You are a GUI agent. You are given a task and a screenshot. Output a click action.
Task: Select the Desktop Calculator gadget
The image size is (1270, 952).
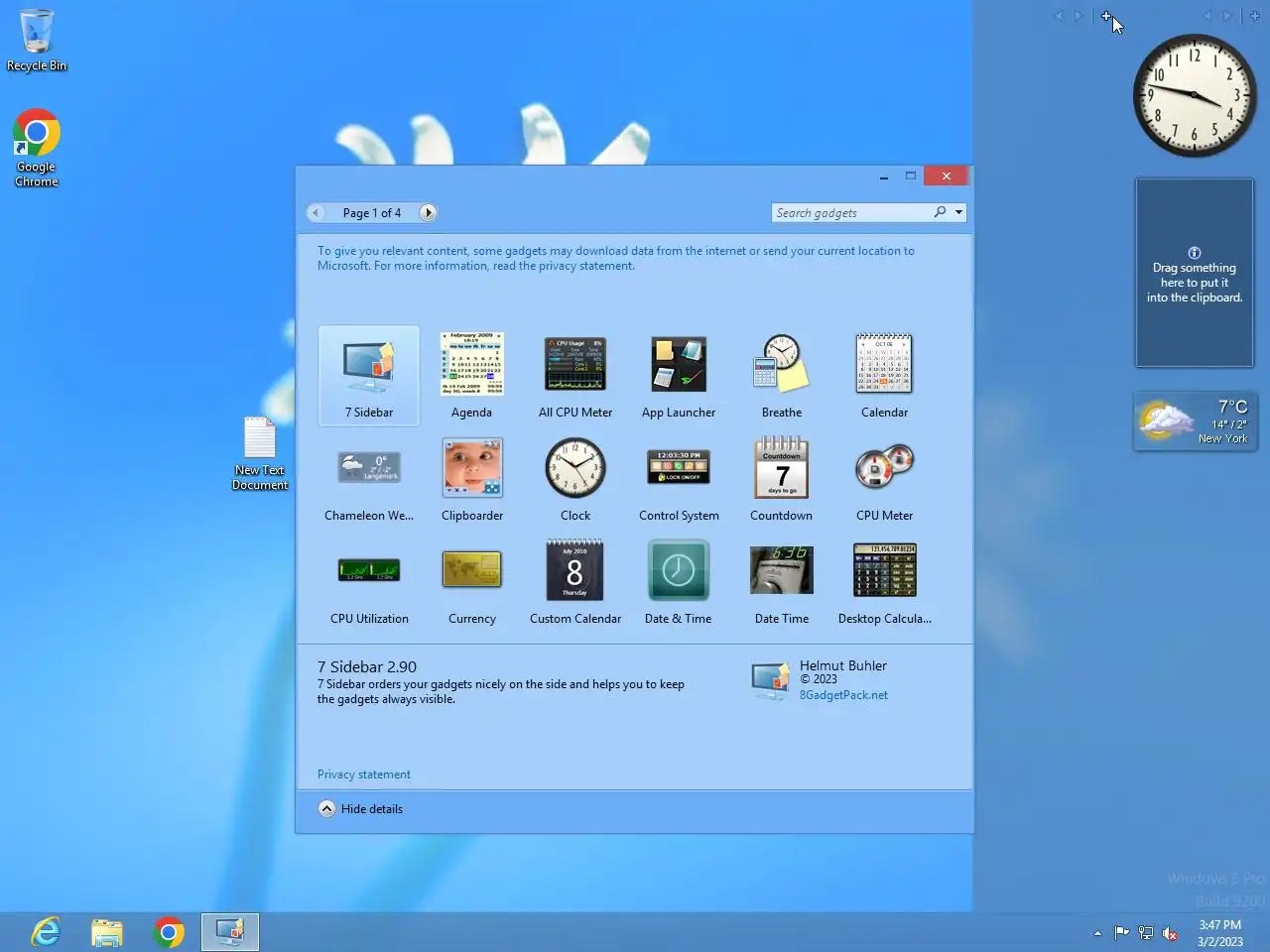pos(884,582)
